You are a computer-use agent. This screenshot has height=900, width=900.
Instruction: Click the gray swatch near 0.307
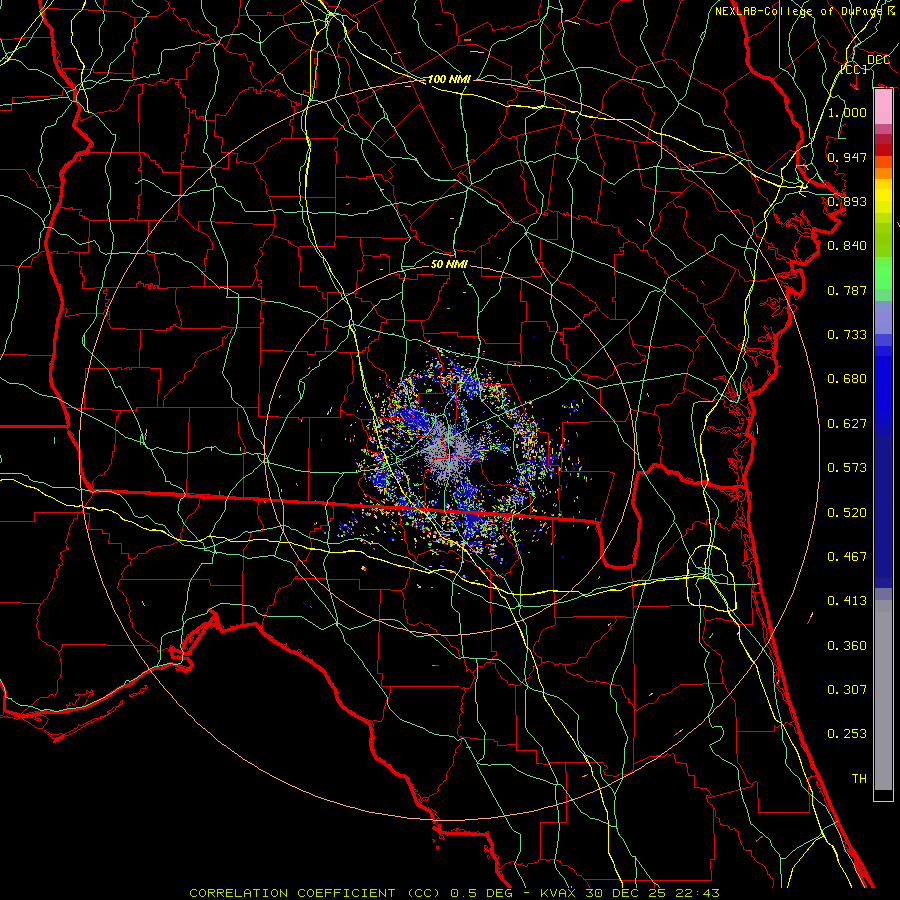point(883,695)
